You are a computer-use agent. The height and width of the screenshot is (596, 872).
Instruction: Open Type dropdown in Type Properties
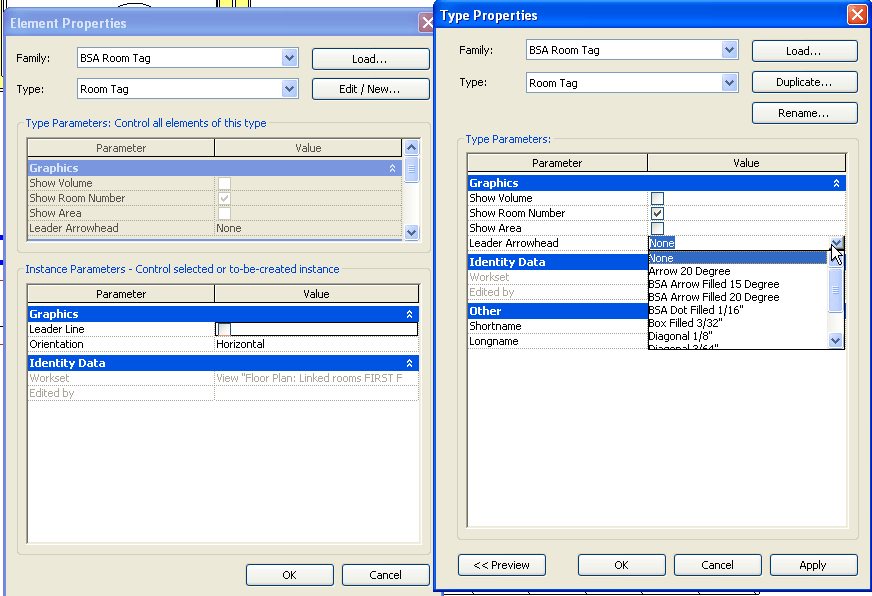tap(729, 83)
